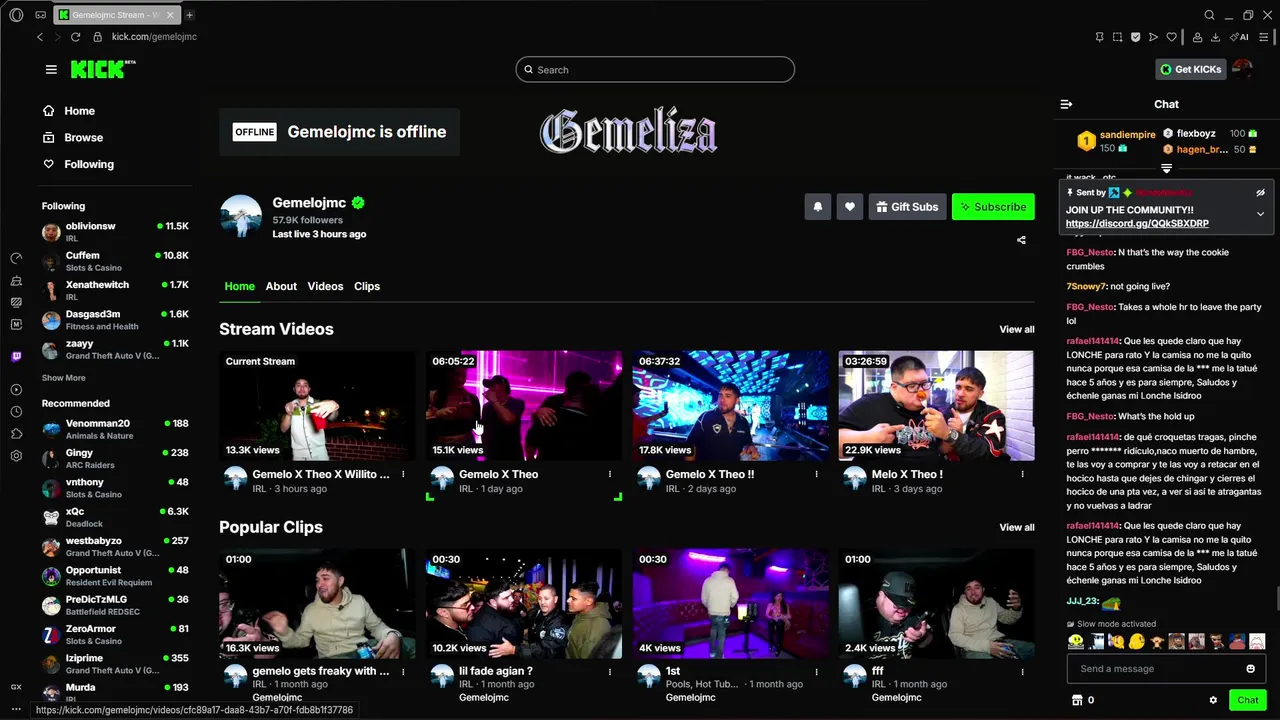Open the browser AI button in the toolbar
Screen dimensions: 1280x720
point(1240,37)
